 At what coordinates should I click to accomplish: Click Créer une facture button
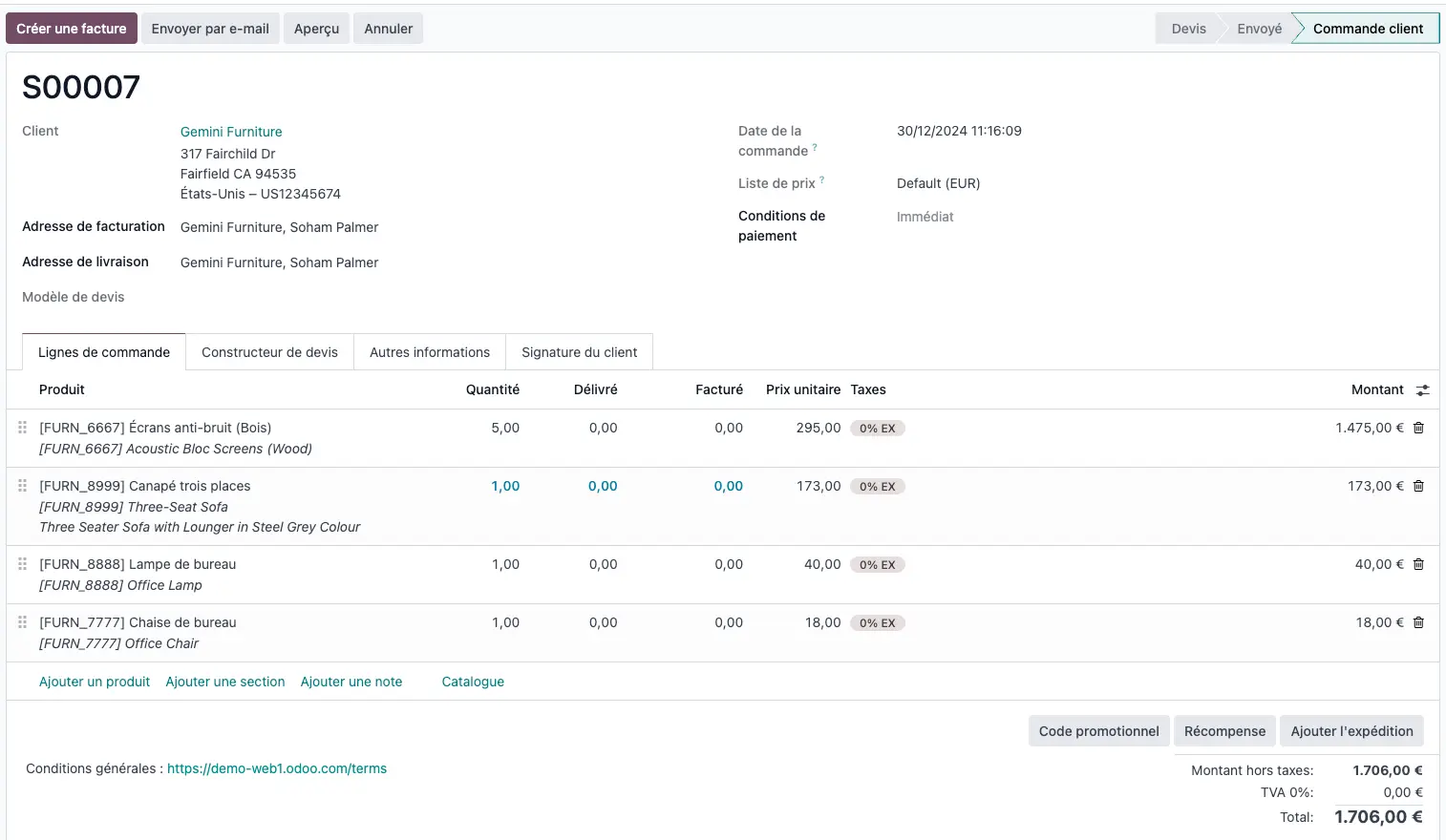(x=72, y=29)
